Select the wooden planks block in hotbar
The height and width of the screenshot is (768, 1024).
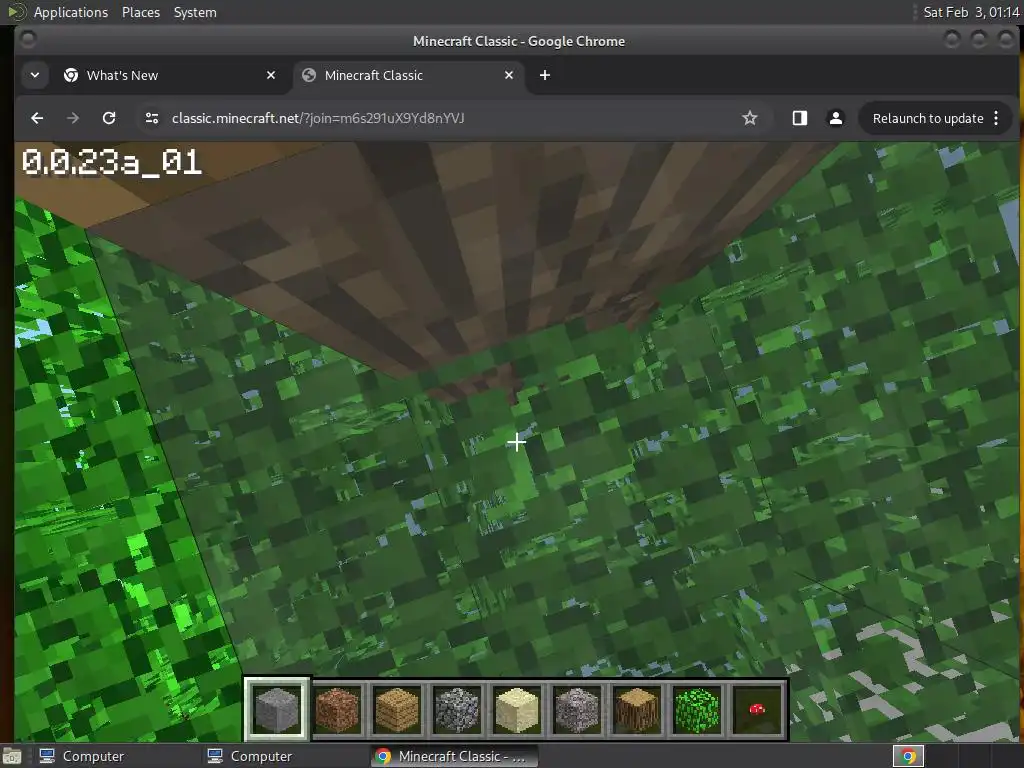pyautogui.click(x=397, y=709)
